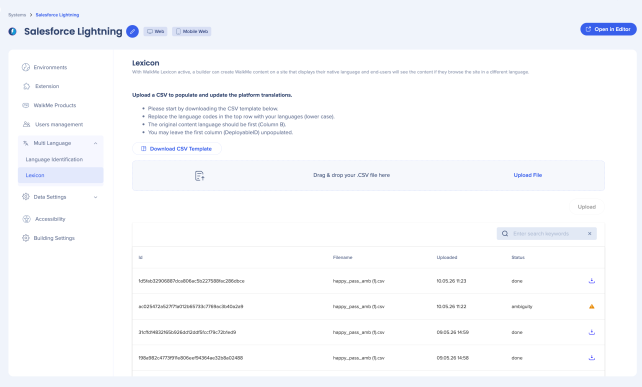Click Open in Editor button

[608, 29]
